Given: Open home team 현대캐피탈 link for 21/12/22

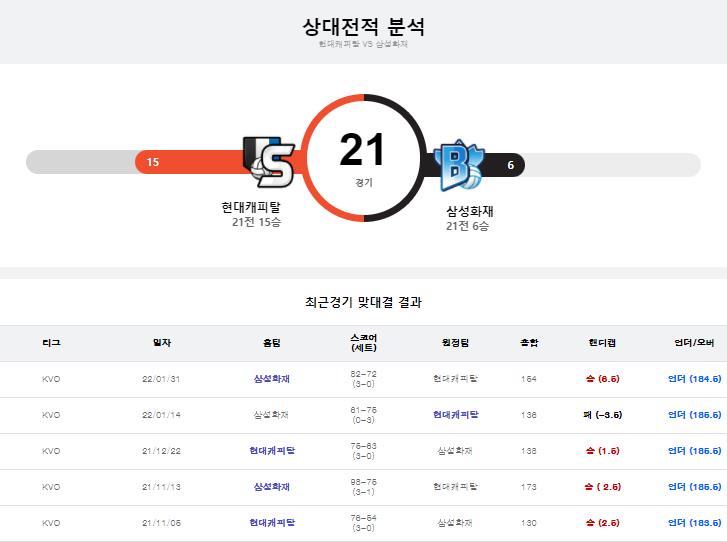Looking at the screenshot, I should [272, 451].
